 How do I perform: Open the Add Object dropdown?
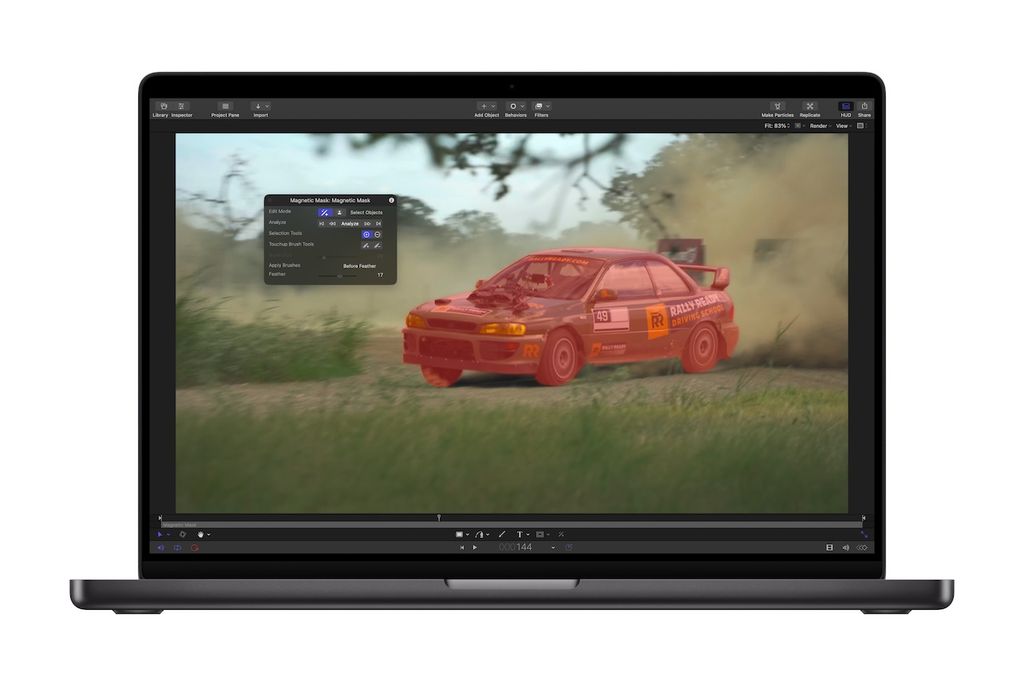[x=493, y=106]
